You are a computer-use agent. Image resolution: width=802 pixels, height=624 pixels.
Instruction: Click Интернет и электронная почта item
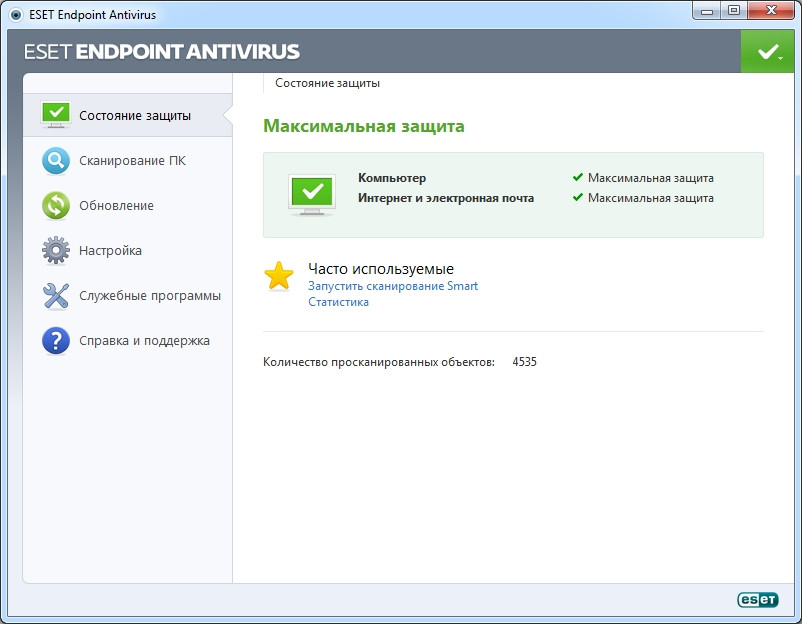pyautogui.click(x=446, y=198)
